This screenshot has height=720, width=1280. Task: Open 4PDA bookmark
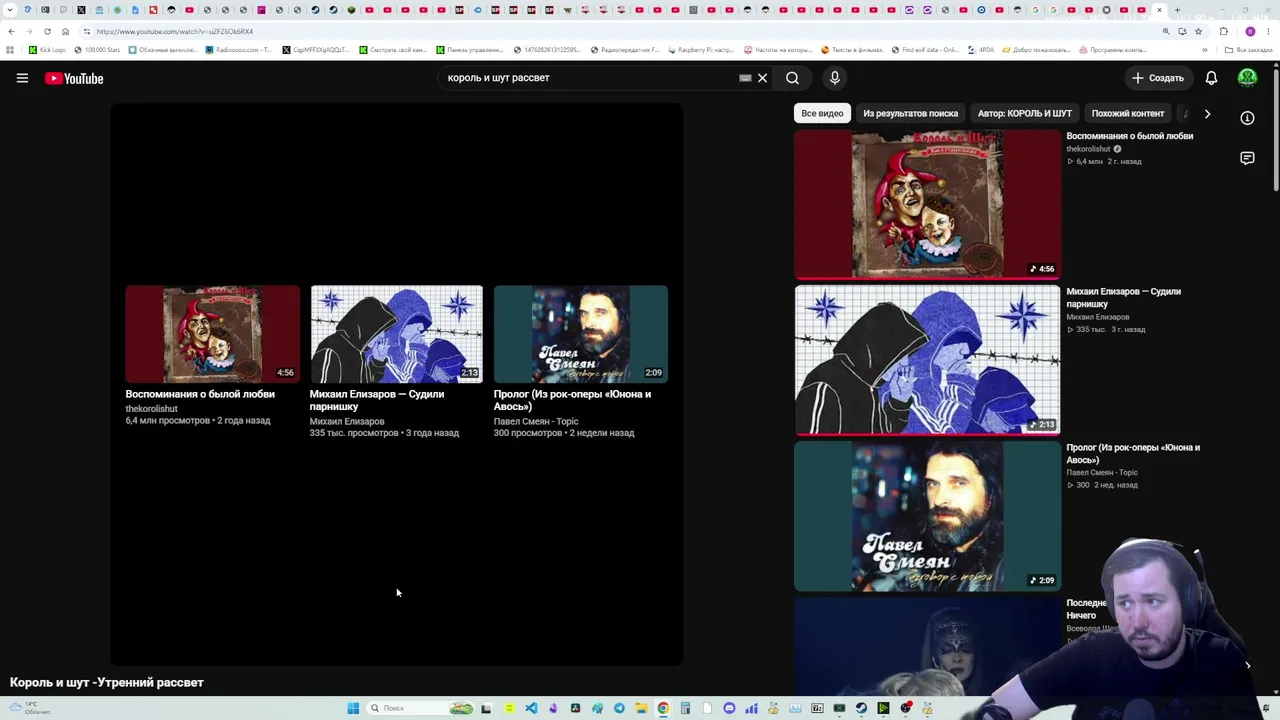tap(981, 50)
